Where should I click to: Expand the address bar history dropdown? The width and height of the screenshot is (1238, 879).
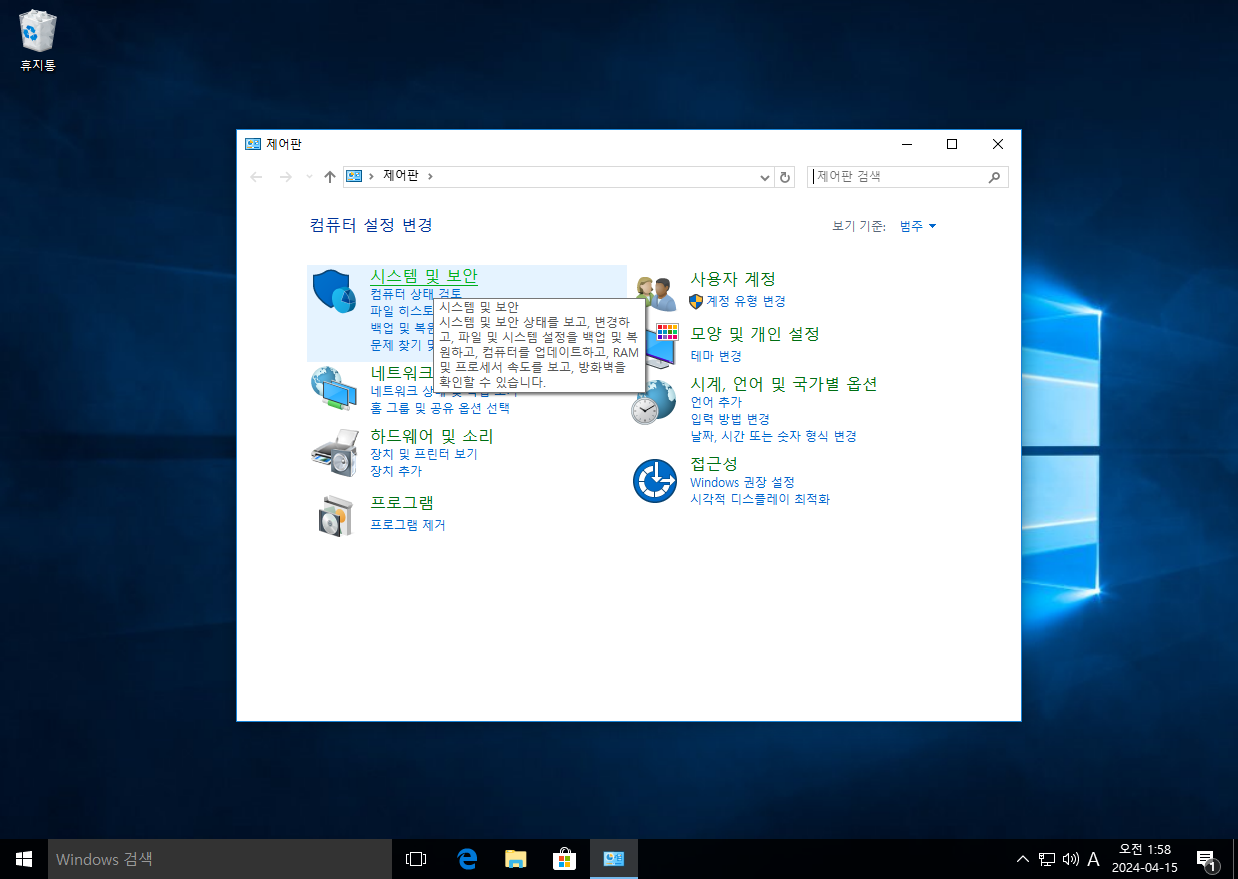point(765,177)
